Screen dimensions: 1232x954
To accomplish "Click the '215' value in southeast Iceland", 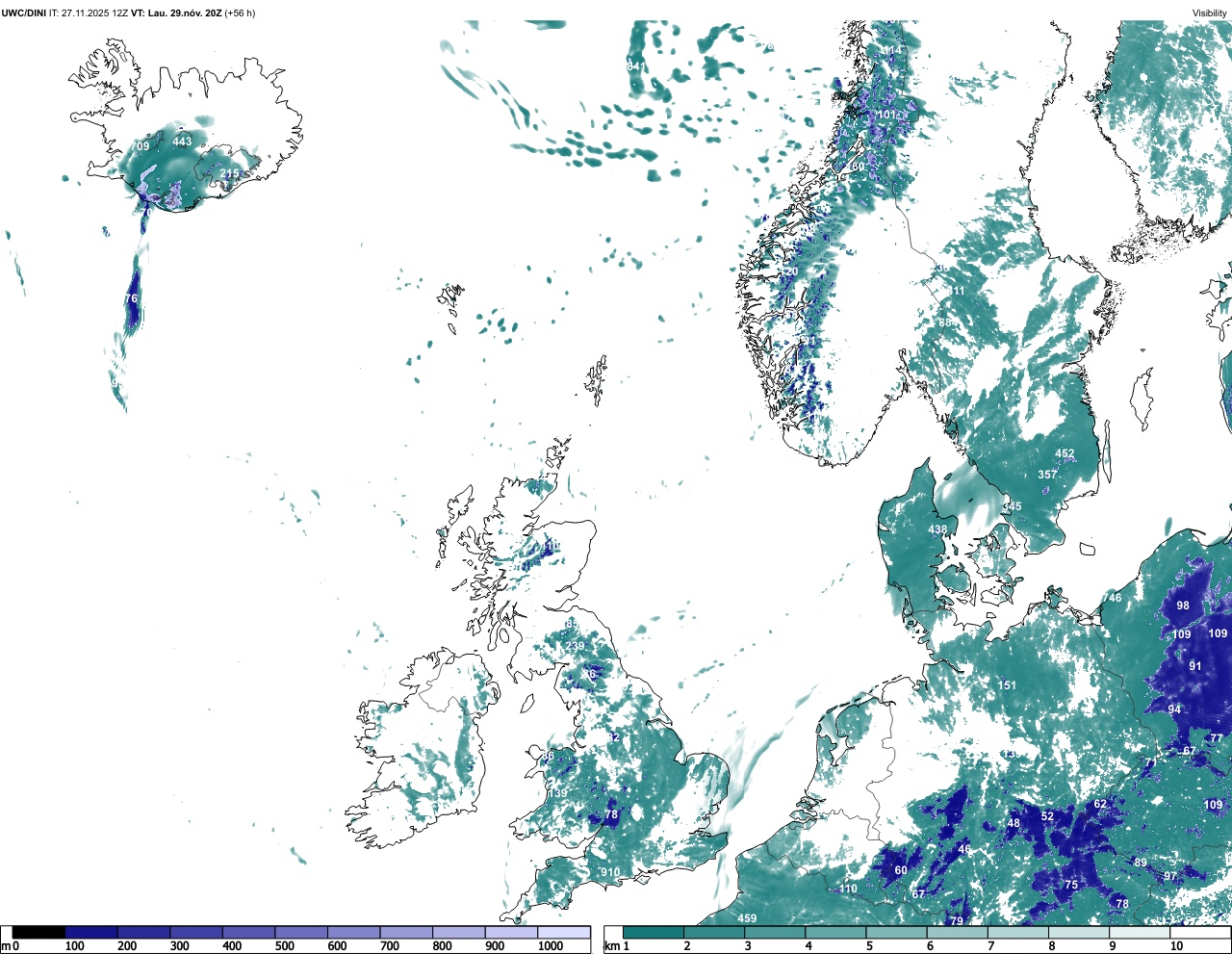I will pos(230,174).
